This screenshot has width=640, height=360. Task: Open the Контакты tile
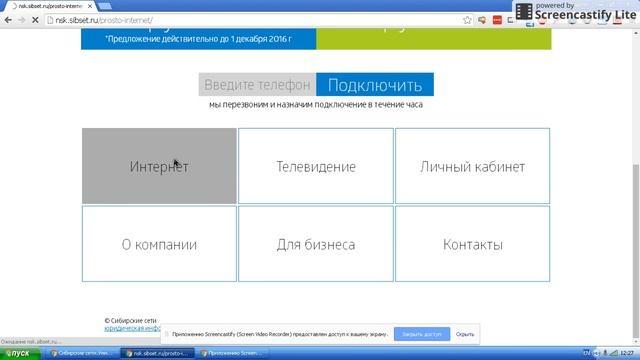[x=473, y=244]
